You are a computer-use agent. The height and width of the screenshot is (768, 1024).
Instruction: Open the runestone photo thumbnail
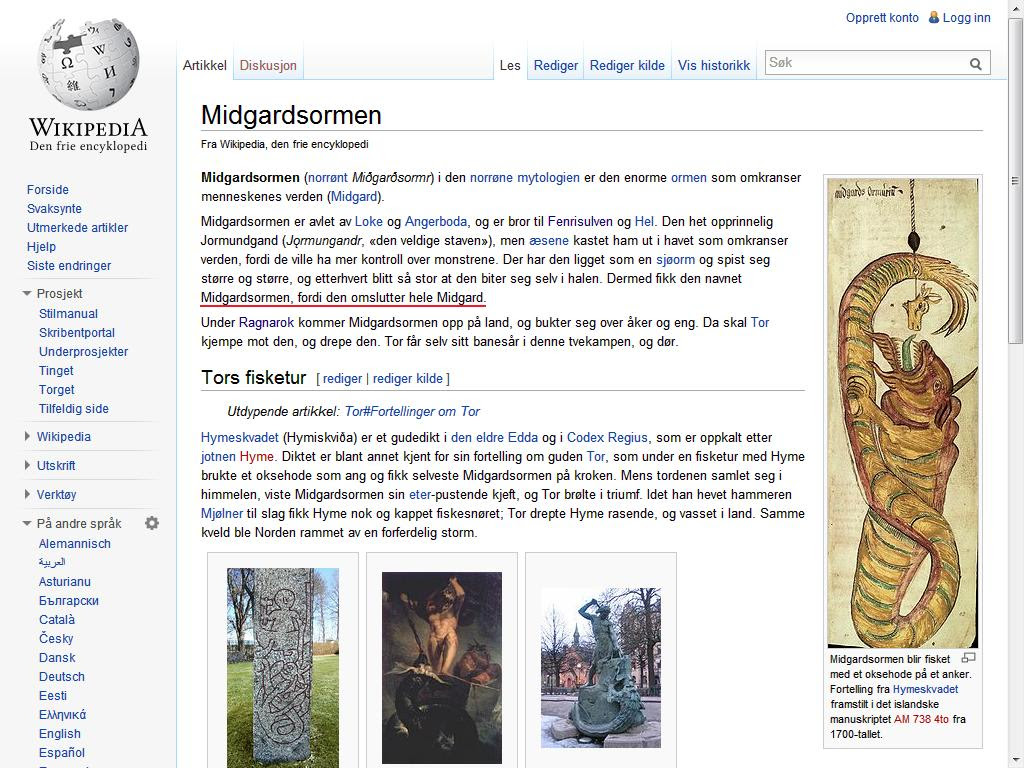(283, 668)
